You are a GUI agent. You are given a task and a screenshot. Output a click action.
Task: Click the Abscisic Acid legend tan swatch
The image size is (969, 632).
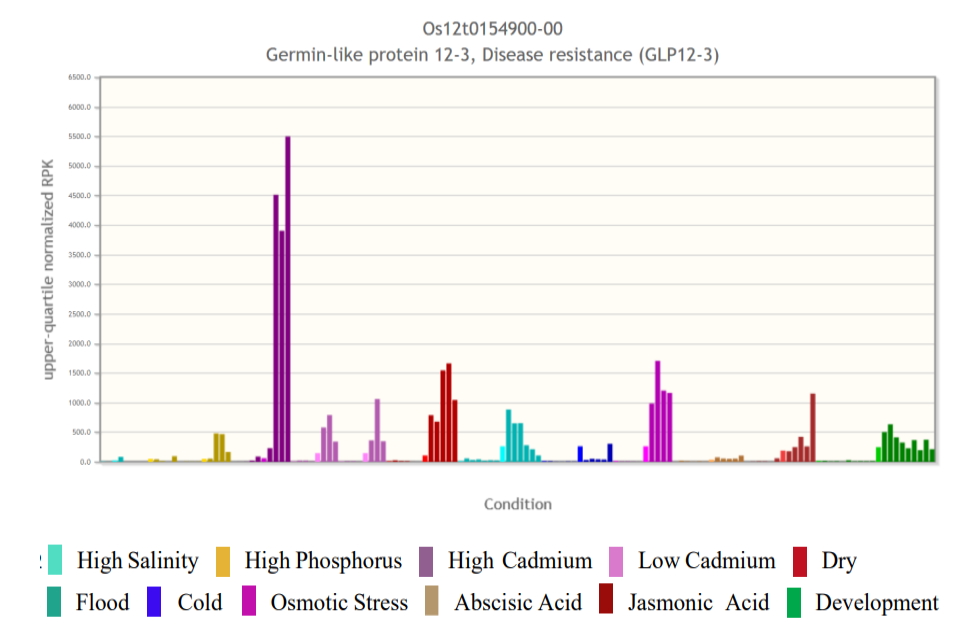(x=431, y=600)
